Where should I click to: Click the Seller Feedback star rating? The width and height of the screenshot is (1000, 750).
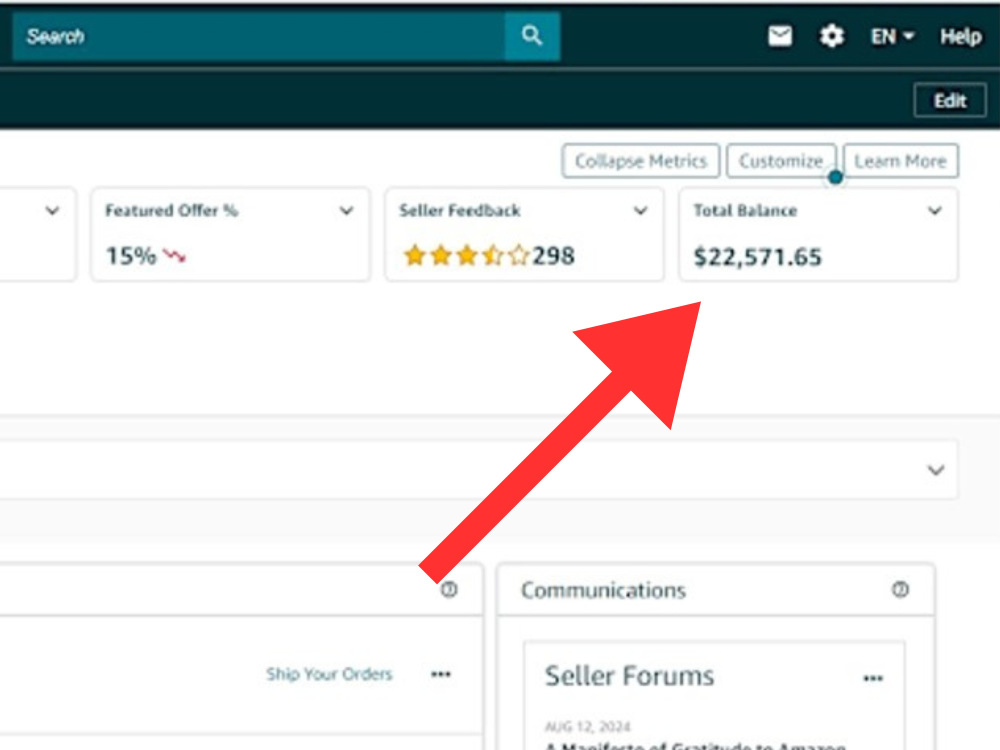466,256
